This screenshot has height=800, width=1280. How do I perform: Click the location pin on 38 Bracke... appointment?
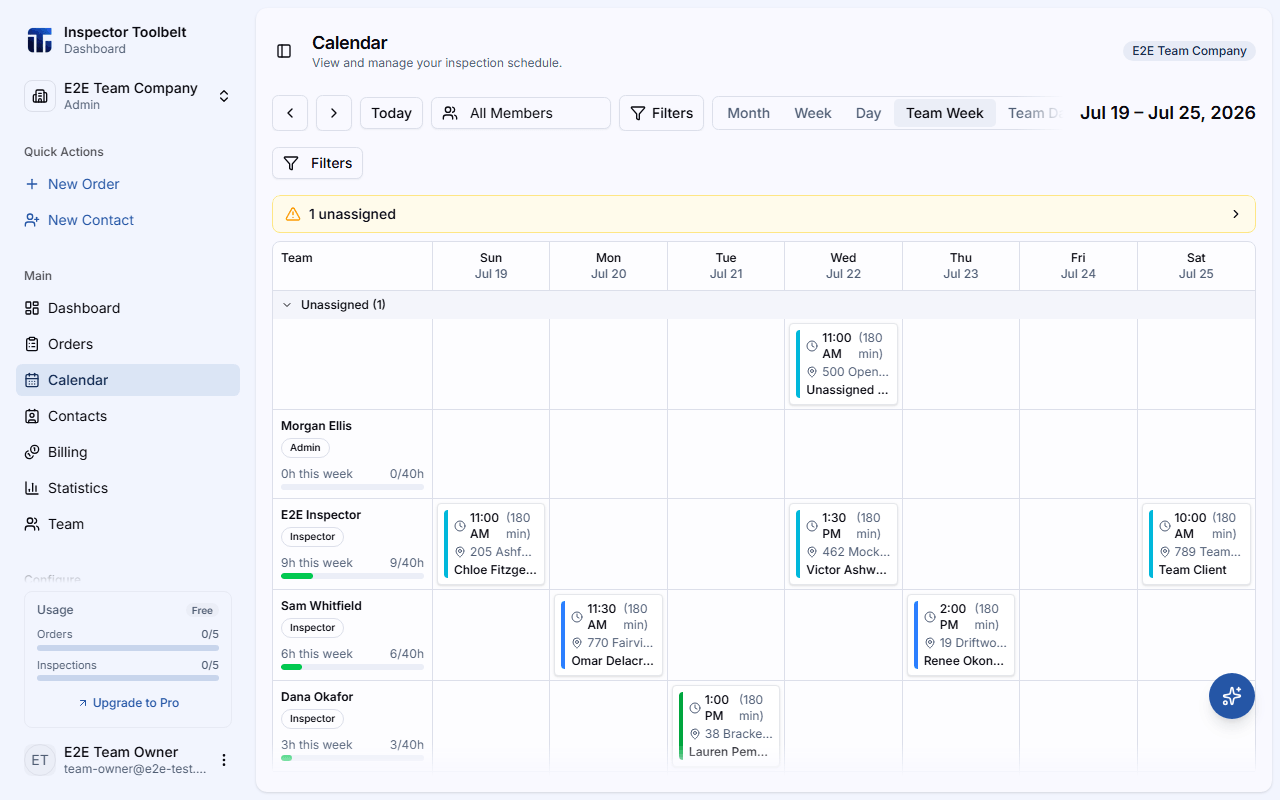[695, 734]
